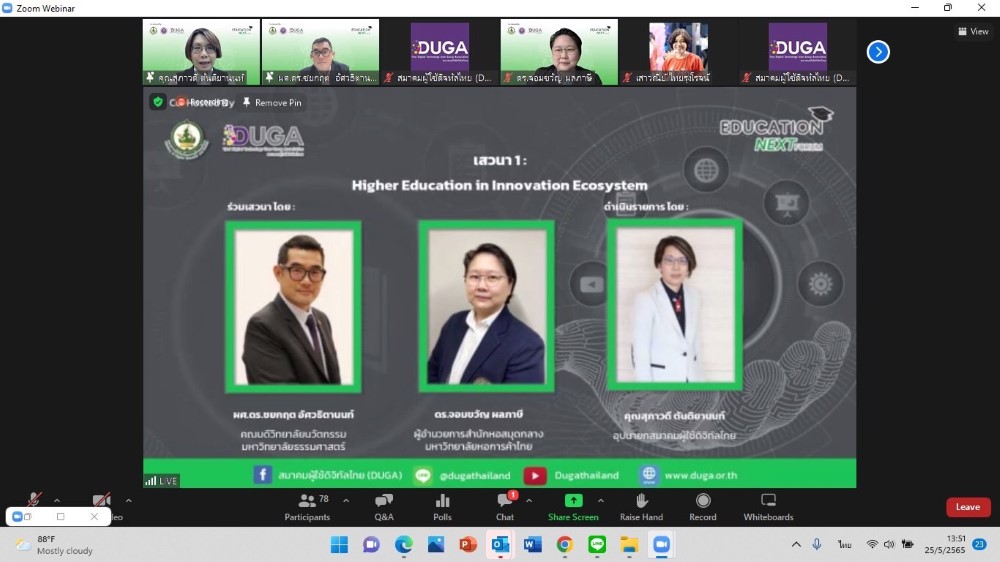Expand the audio options arrow beside the microphone
Screen dimensions: 1000x562
57,501
